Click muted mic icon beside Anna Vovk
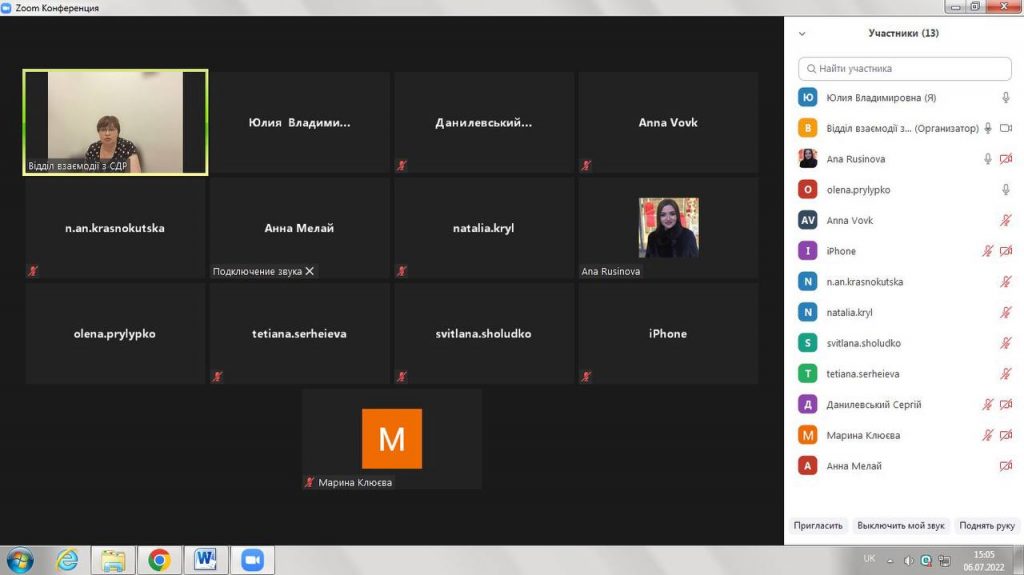This screenshot has width=1024, height=575. click(x=1006, y=220)
